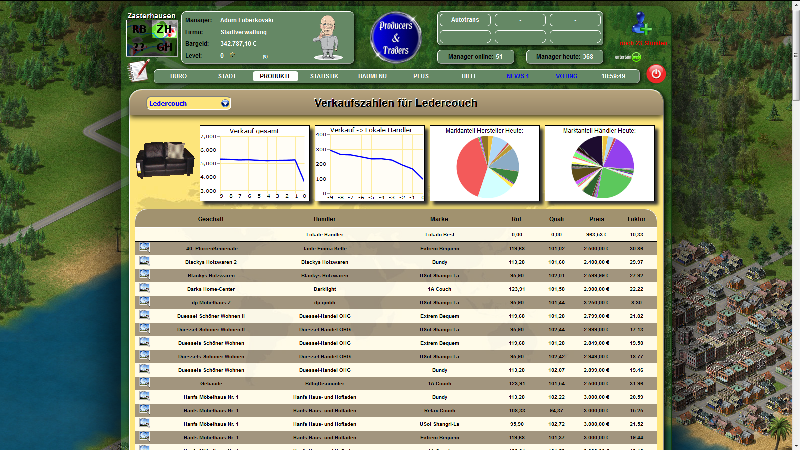Image resolution: width=800 pixels, height=450 pixels.
Task: Open the Marktanteil Hersteller Heute pie chart
Action: point(485,163)
